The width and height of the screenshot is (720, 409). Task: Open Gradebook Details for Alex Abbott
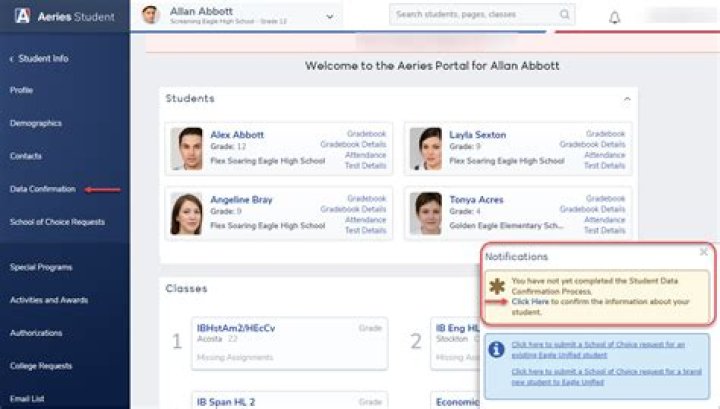point(353,144)
